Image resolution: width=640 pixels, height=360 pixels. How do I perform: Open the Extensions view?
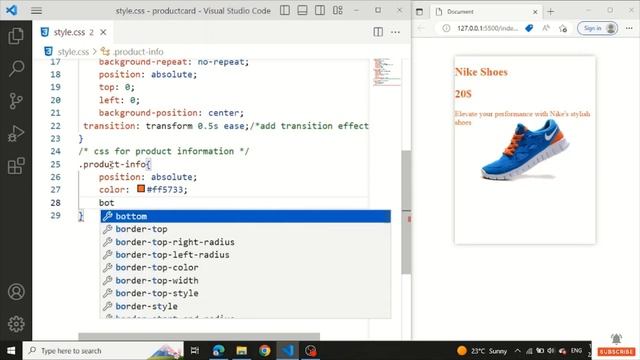pyautogui.click(x=16, y=166)
